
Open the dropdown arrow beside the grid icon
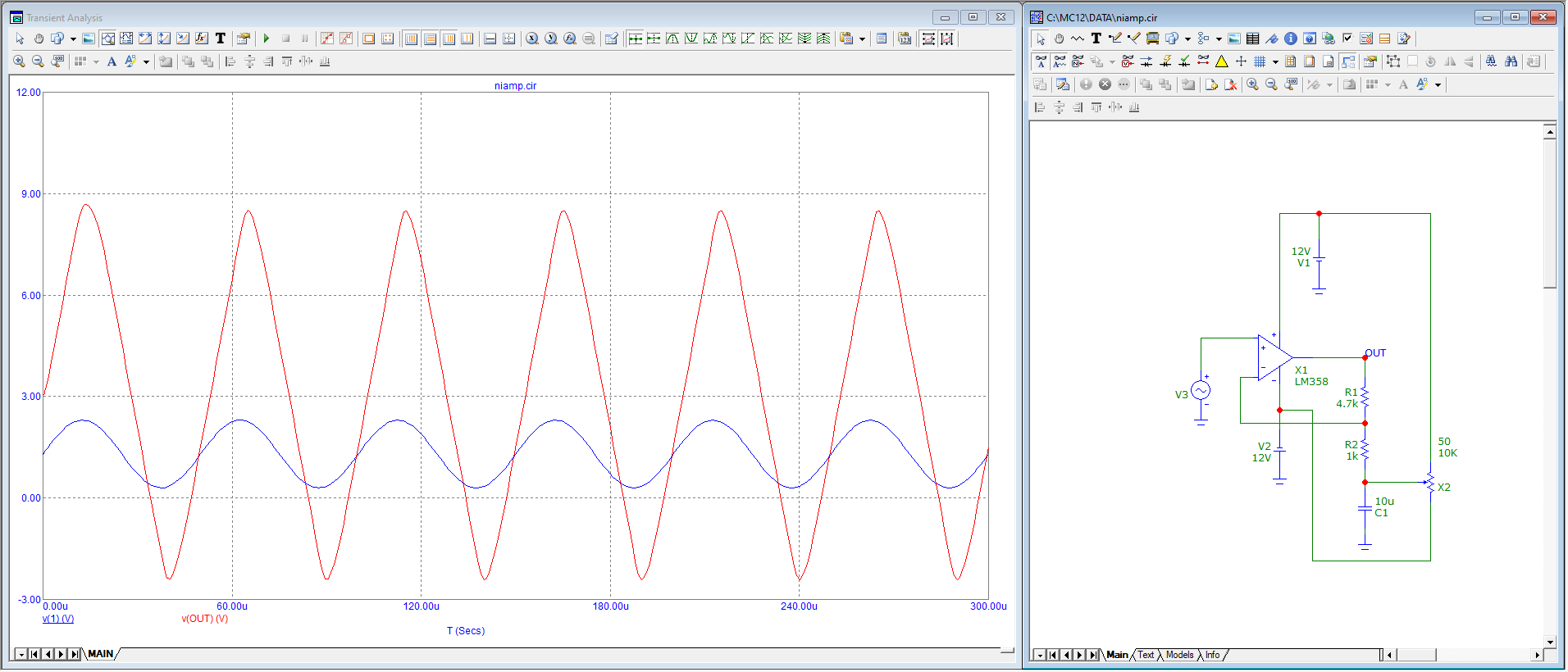[x=1275, y=61]
